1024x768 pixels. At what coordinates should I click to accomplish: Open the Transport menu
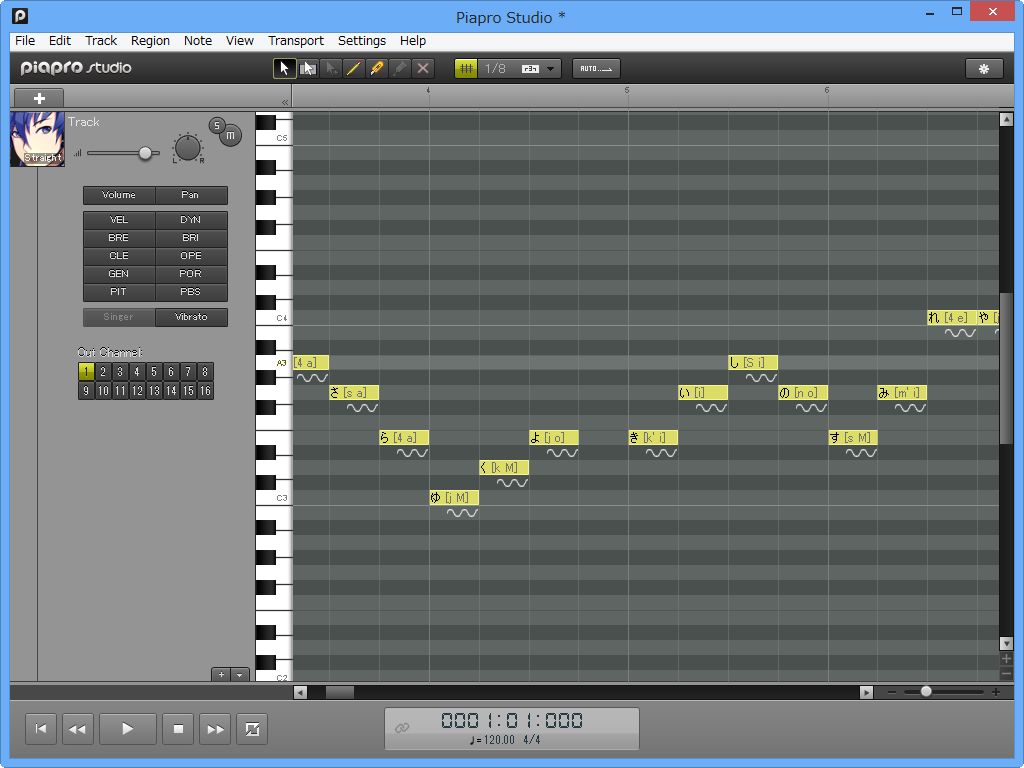(x=296, y=40)
